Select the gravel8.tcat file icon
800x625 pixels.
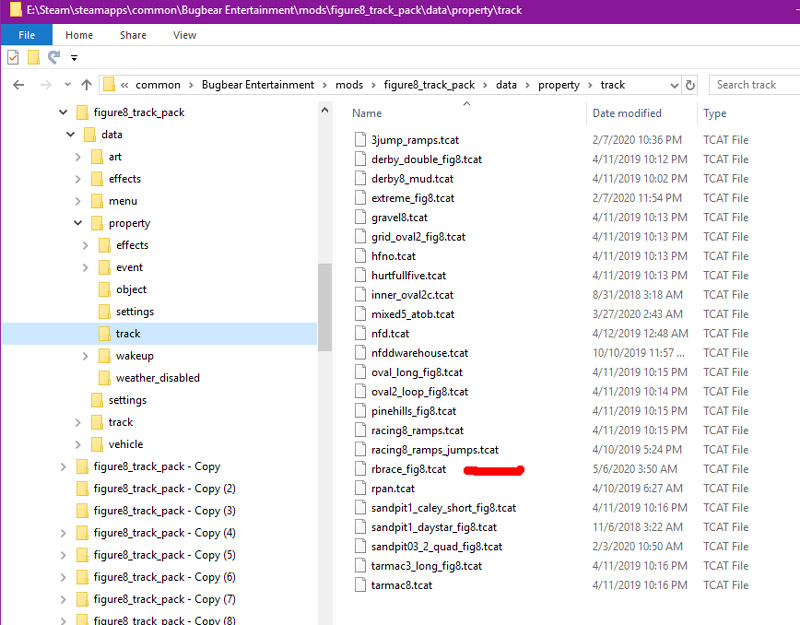360,217
